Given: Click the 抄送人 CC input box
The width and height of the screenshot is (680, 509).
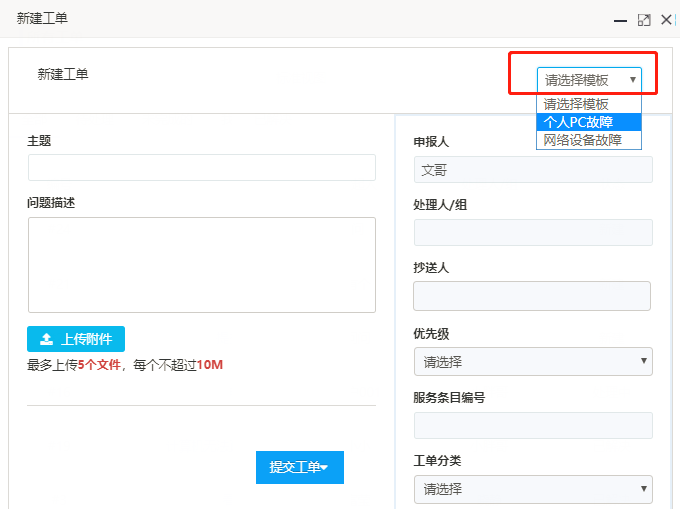Looking at the screenshot, I should (532, 296).
